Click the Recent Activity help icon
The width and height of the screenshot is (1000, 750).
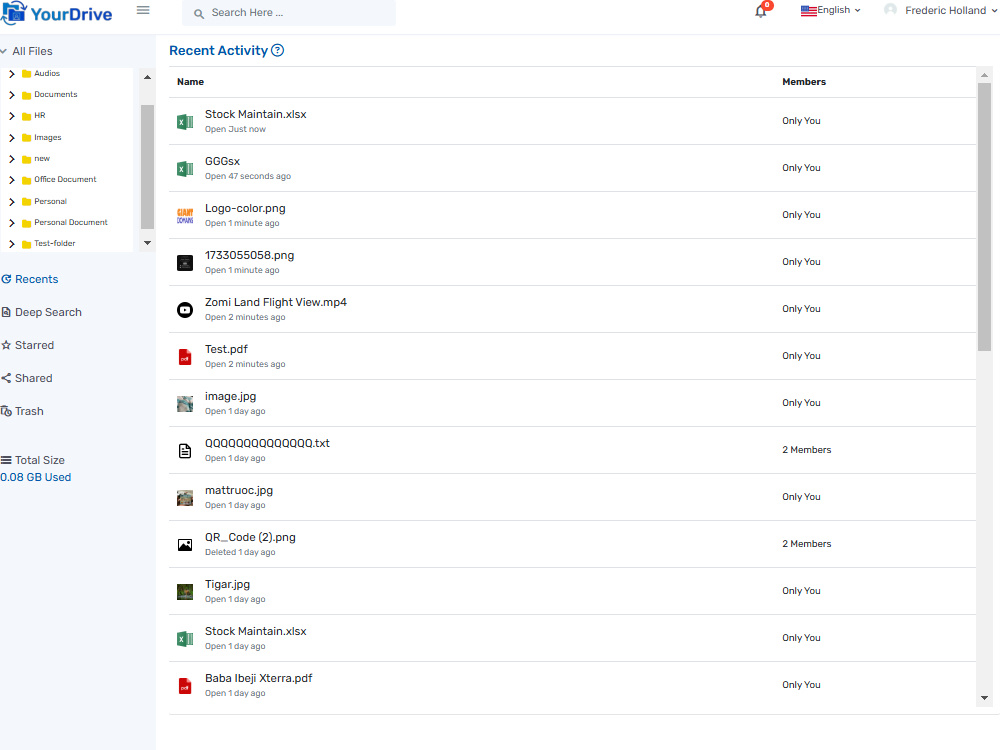(x=277, y=50)
